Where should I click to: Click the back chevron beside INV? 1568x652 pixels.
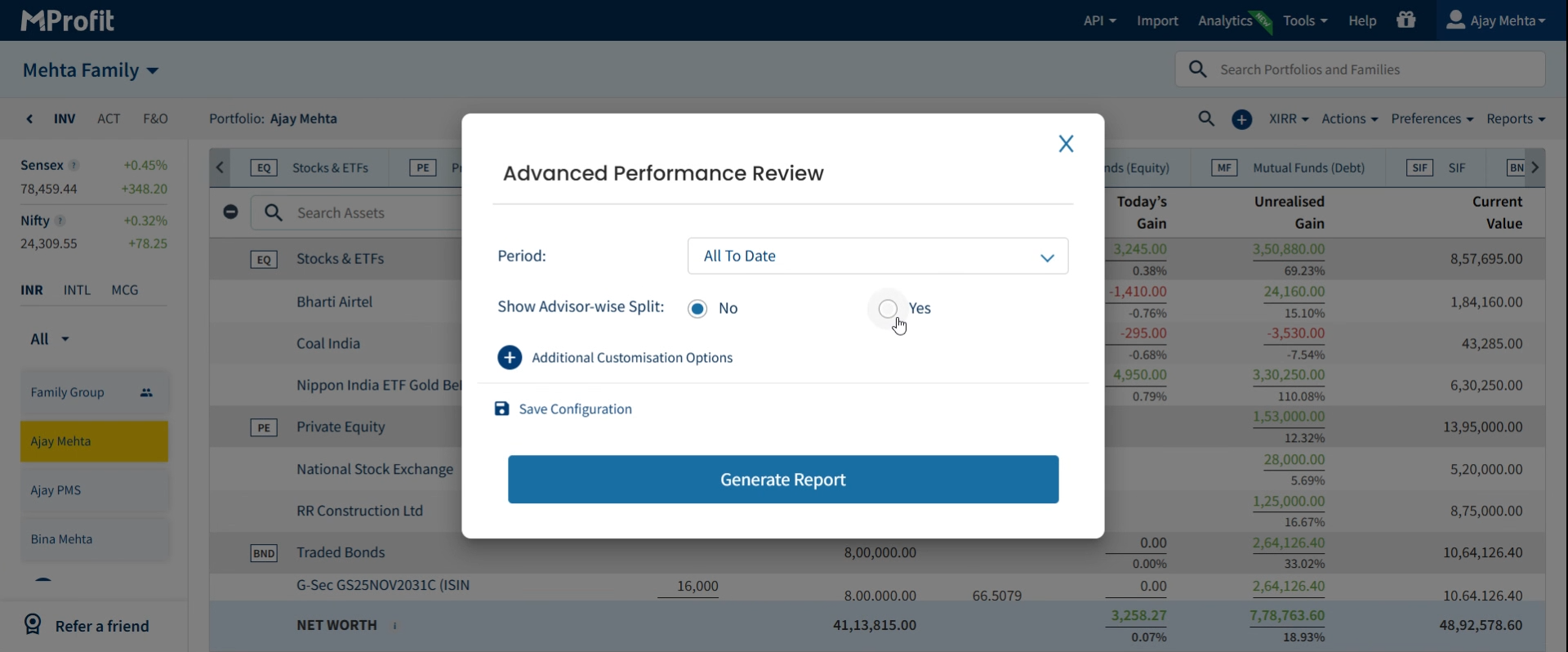point(30,119)
